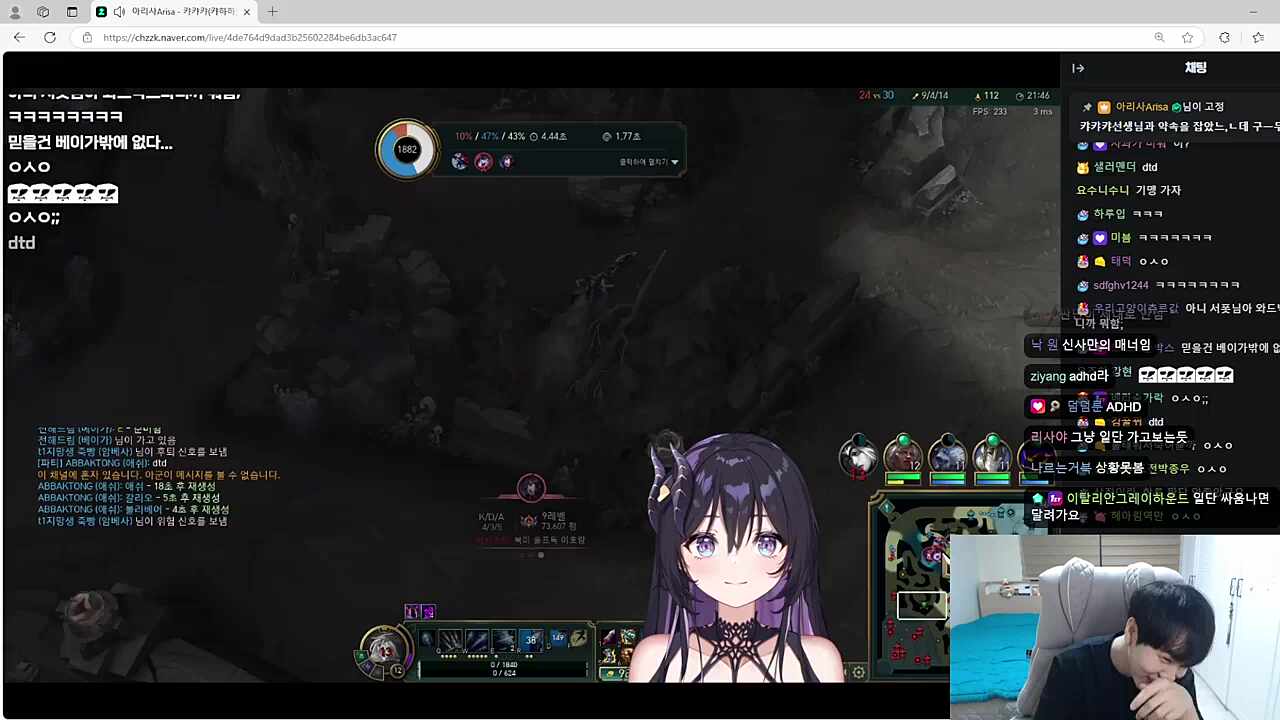Open chat user sdfghv1244 profile
This screenshot has width=1280, height=720.
[x=1120, y=285]
